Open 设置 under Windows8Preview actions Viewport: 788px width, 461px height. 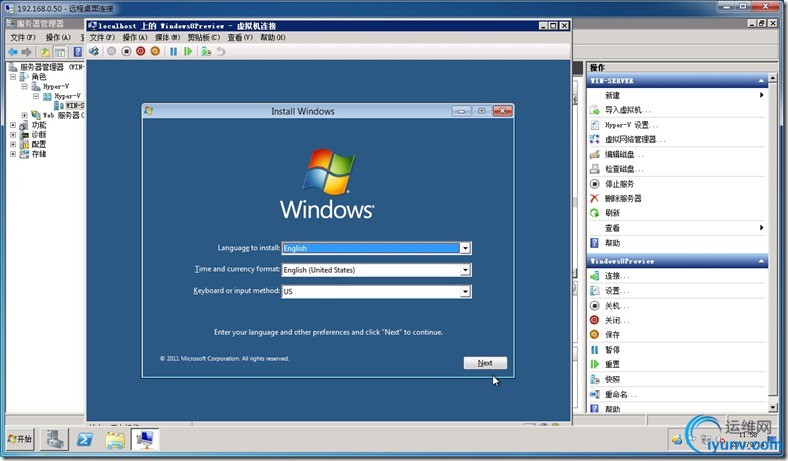617,291
